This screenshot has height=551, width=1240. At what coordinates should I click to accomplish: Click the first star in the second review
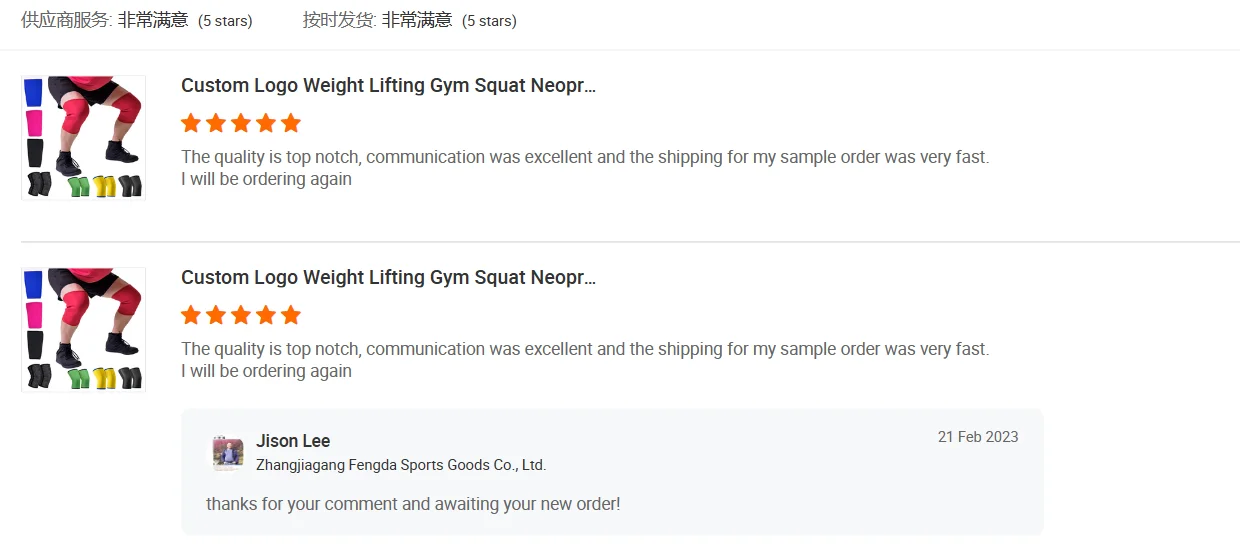coord(191,315)
